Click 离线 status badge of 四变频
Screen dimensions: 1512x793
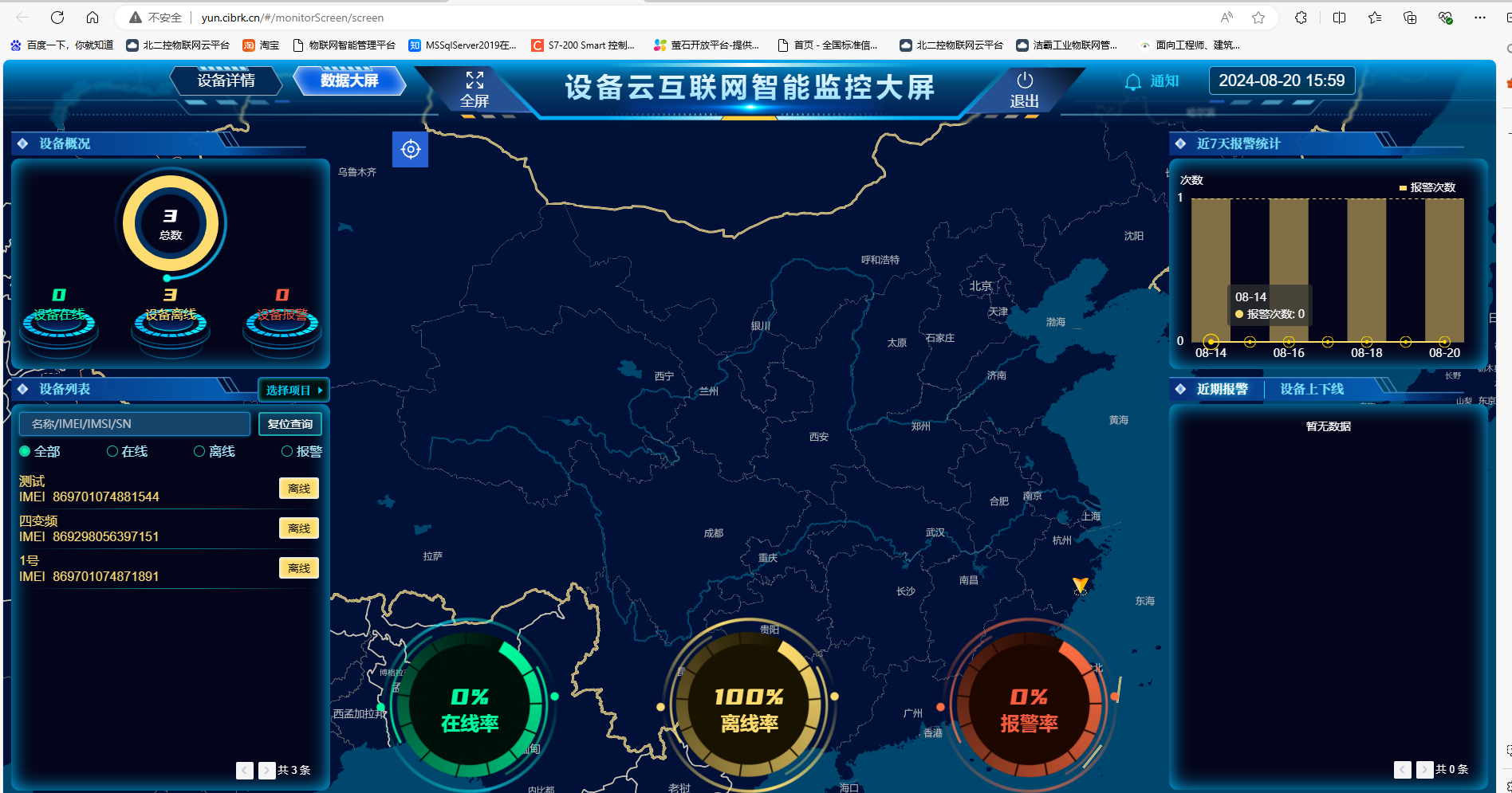click(x=299, y=528)
